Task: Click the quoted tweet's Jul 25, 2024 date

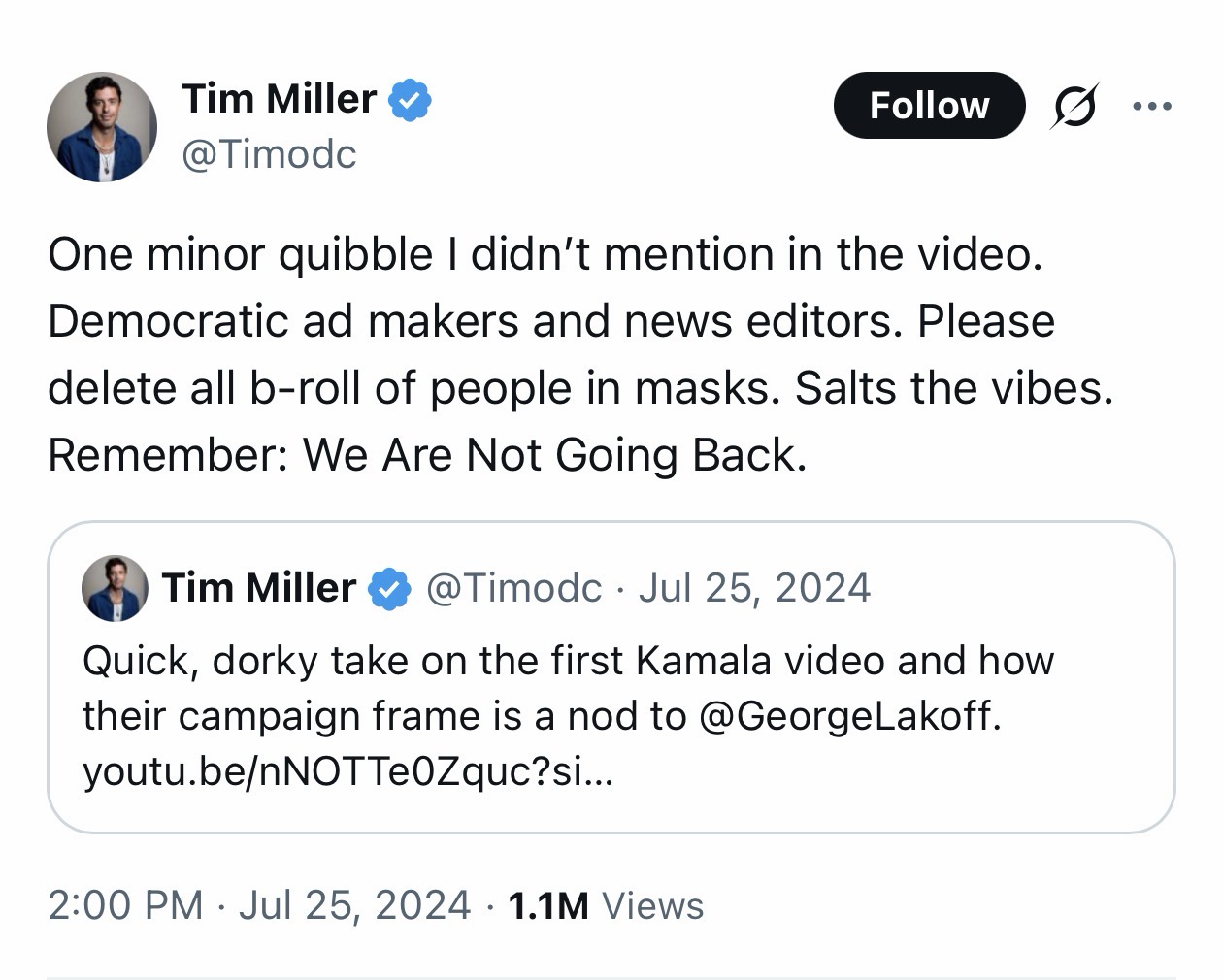Action: (754, 588)
